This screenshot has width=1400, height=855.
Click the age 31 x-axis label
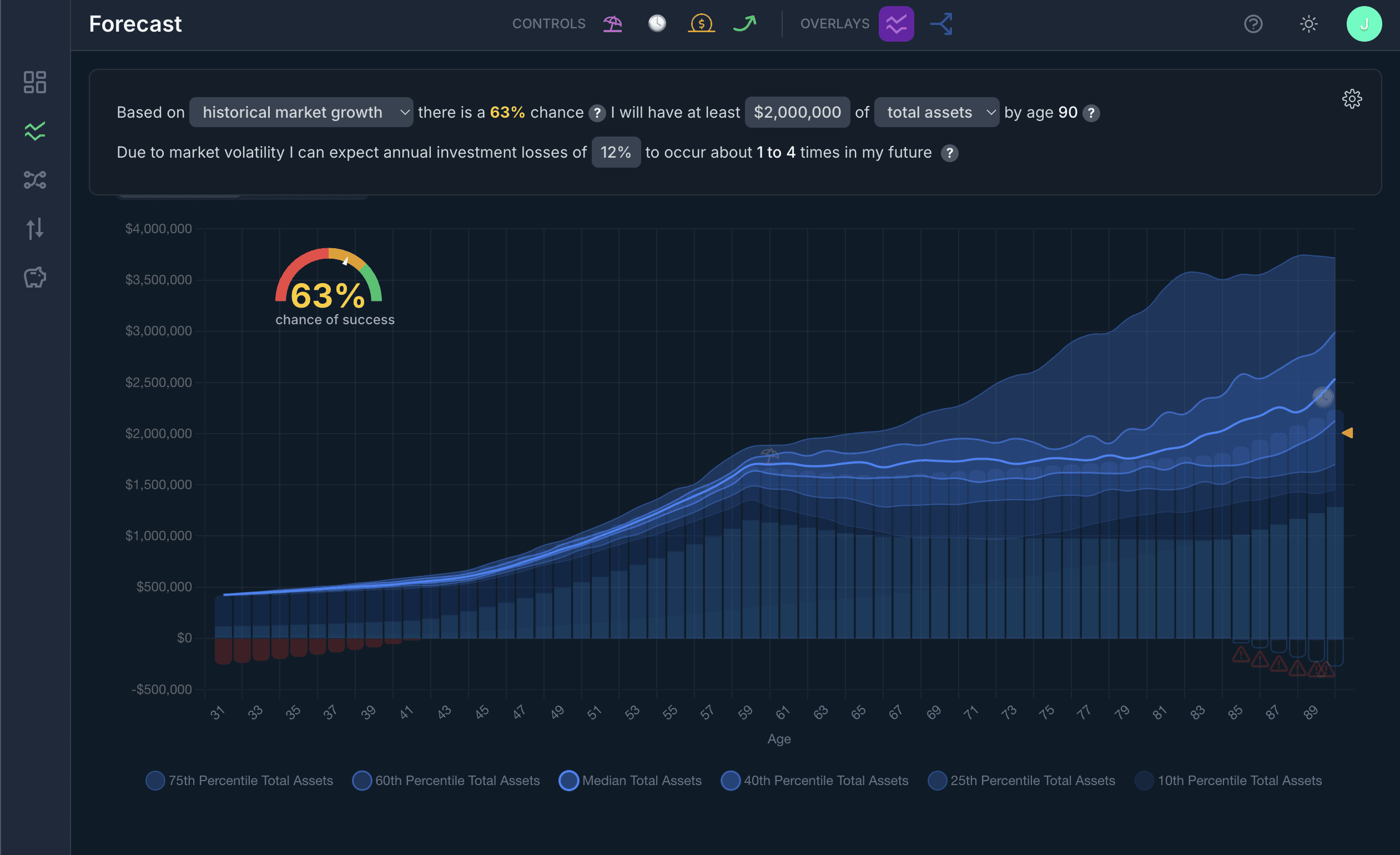tap(218, 712)
